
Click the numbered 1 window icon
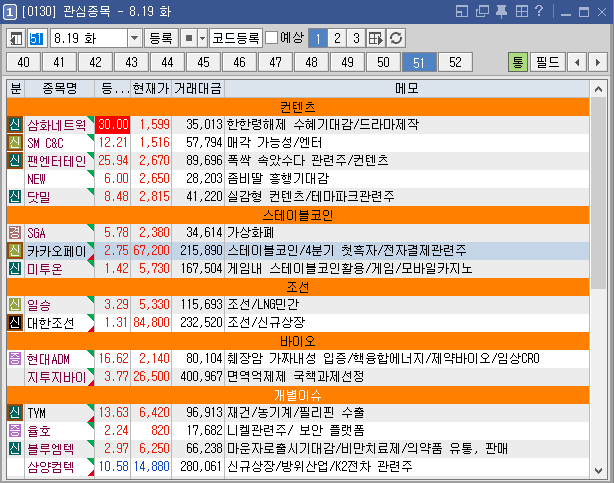coord(9,12)
